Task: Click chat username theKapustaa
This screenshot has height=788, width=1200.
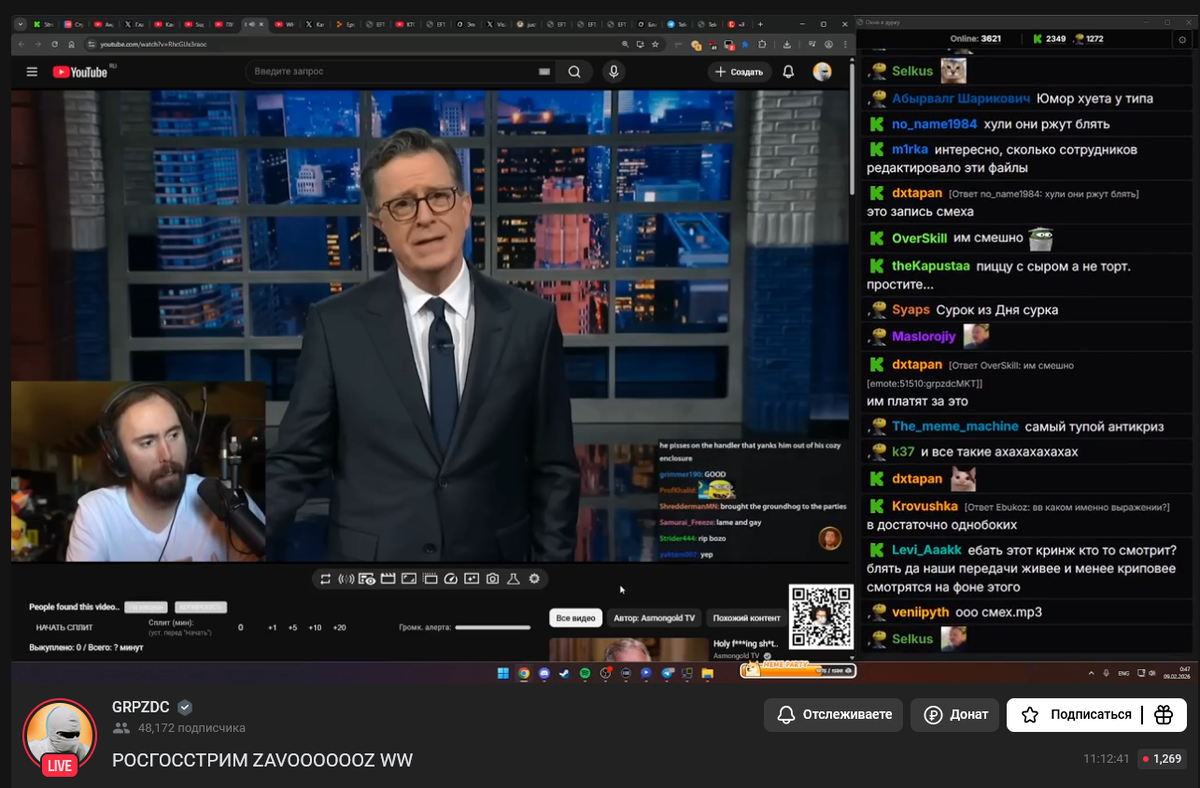Action: click(x=931, y=266)
